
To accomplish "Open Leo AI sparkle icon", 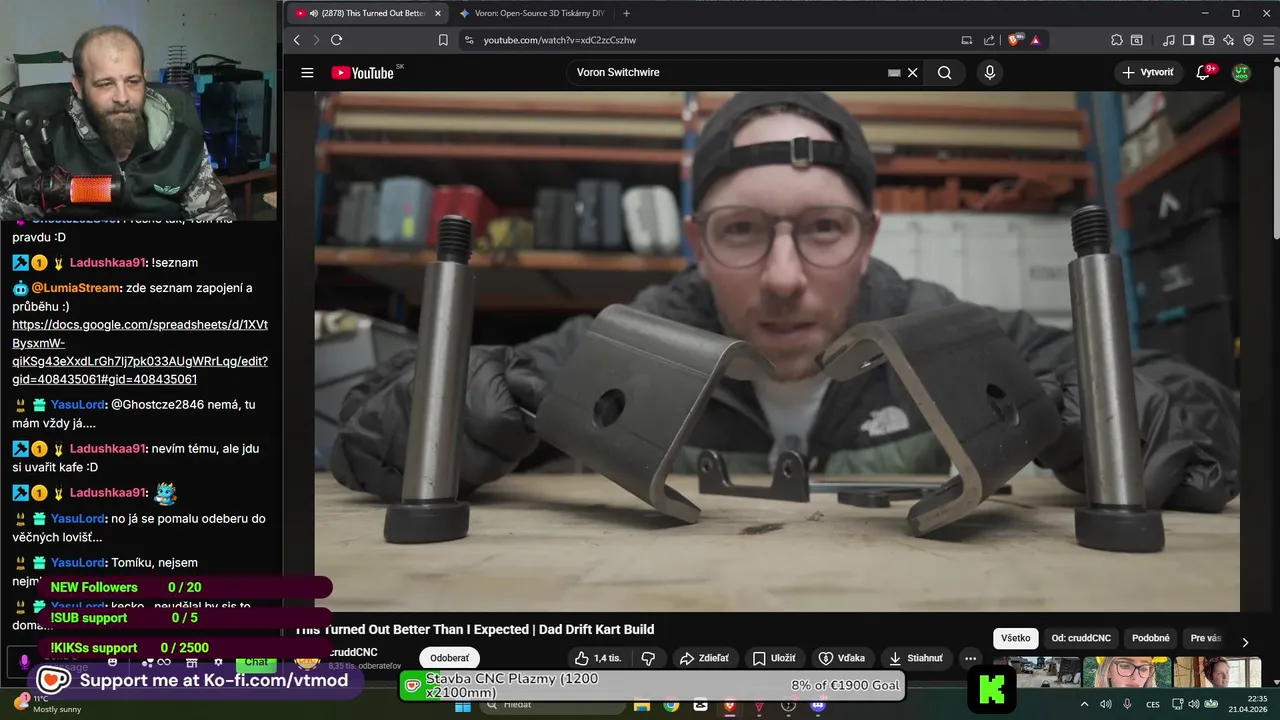I will point(1228,40).
